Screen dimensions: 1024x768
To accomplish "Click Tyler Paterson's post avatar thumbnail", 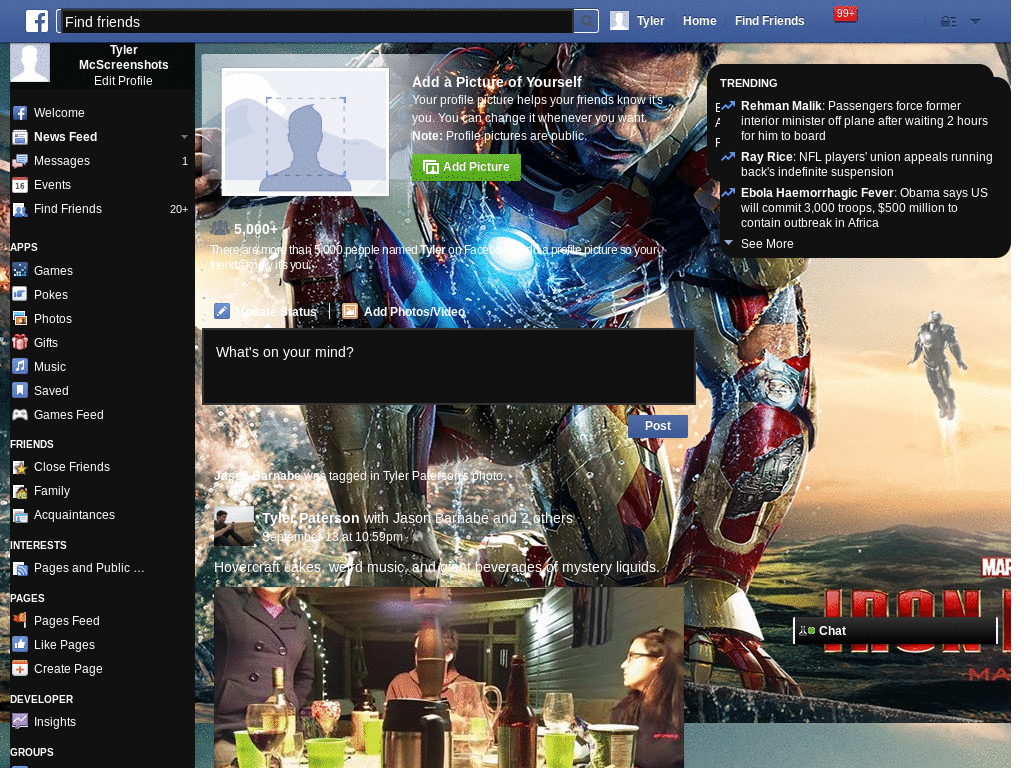I will 234,526.
